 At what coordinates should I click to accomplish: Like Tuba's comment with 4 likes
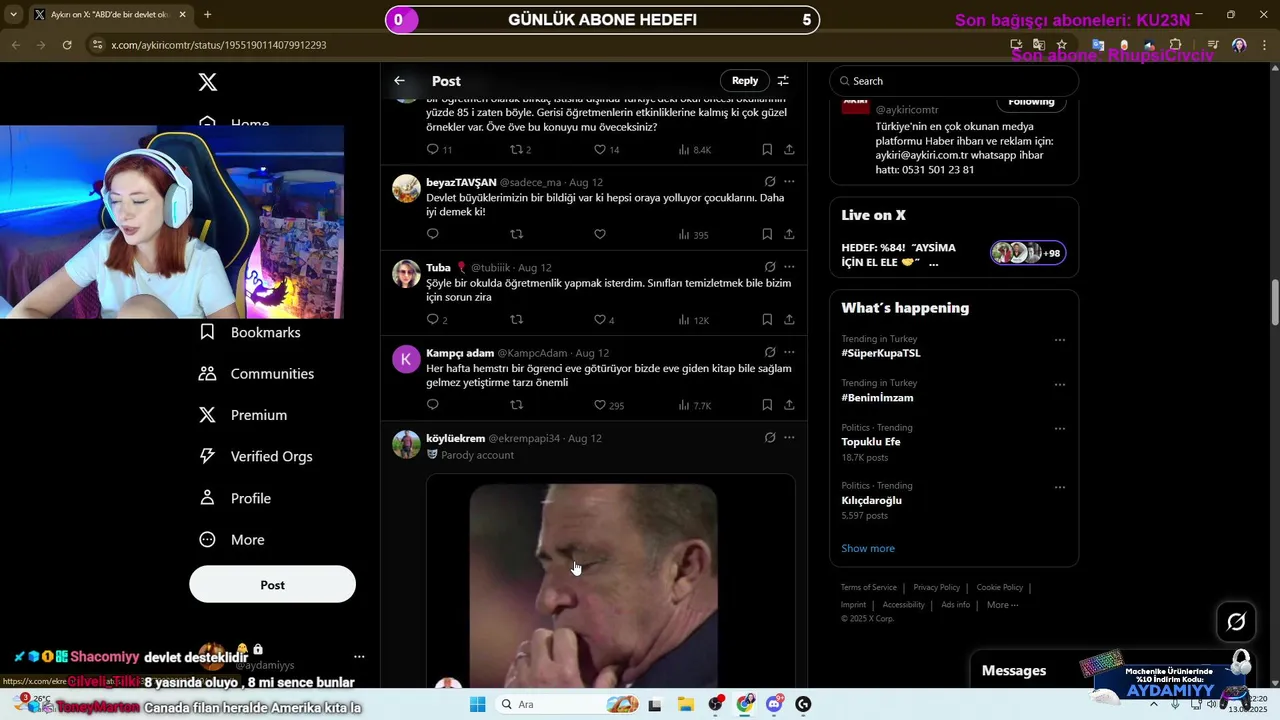pyautogui.click(x=604, y=320)
